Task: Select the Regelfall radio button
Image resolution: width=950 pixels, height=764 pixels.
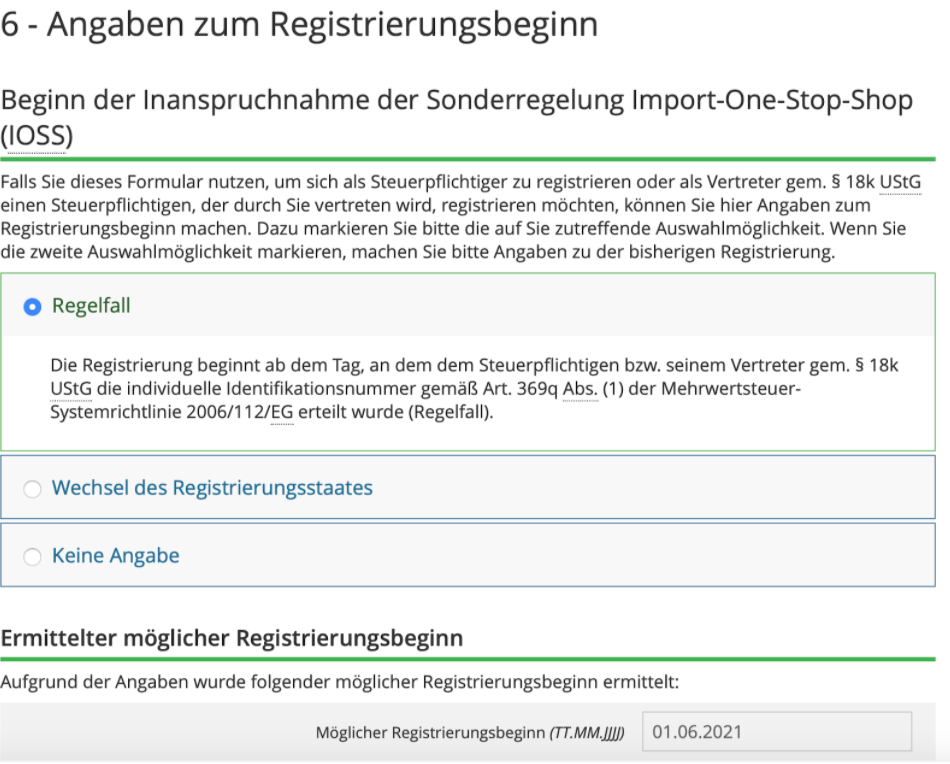Action: point(32,307)
